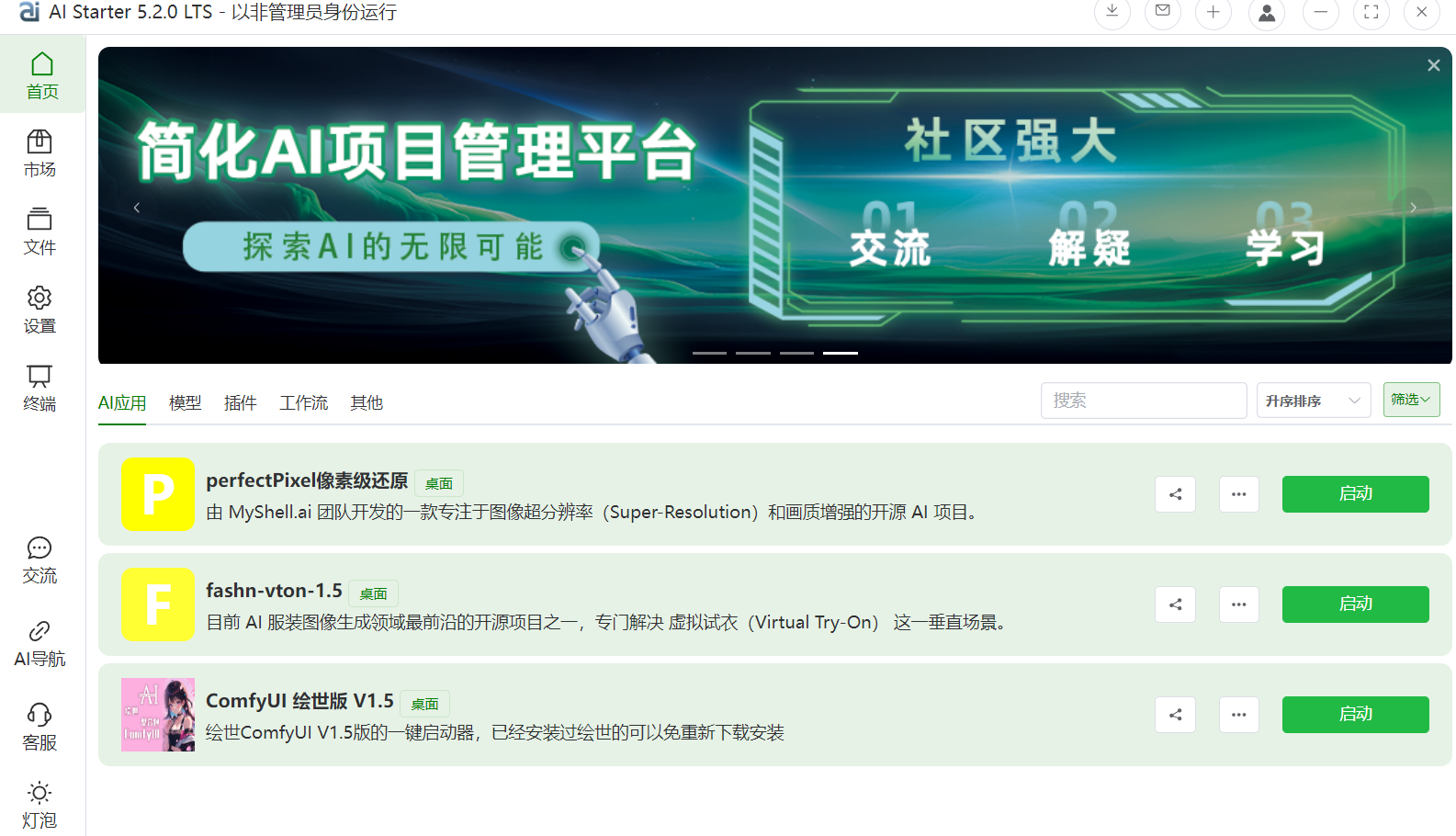Click the download icon in title bar
Image resolution: width=1456 pixels, height=836 pixels.
1112,12
